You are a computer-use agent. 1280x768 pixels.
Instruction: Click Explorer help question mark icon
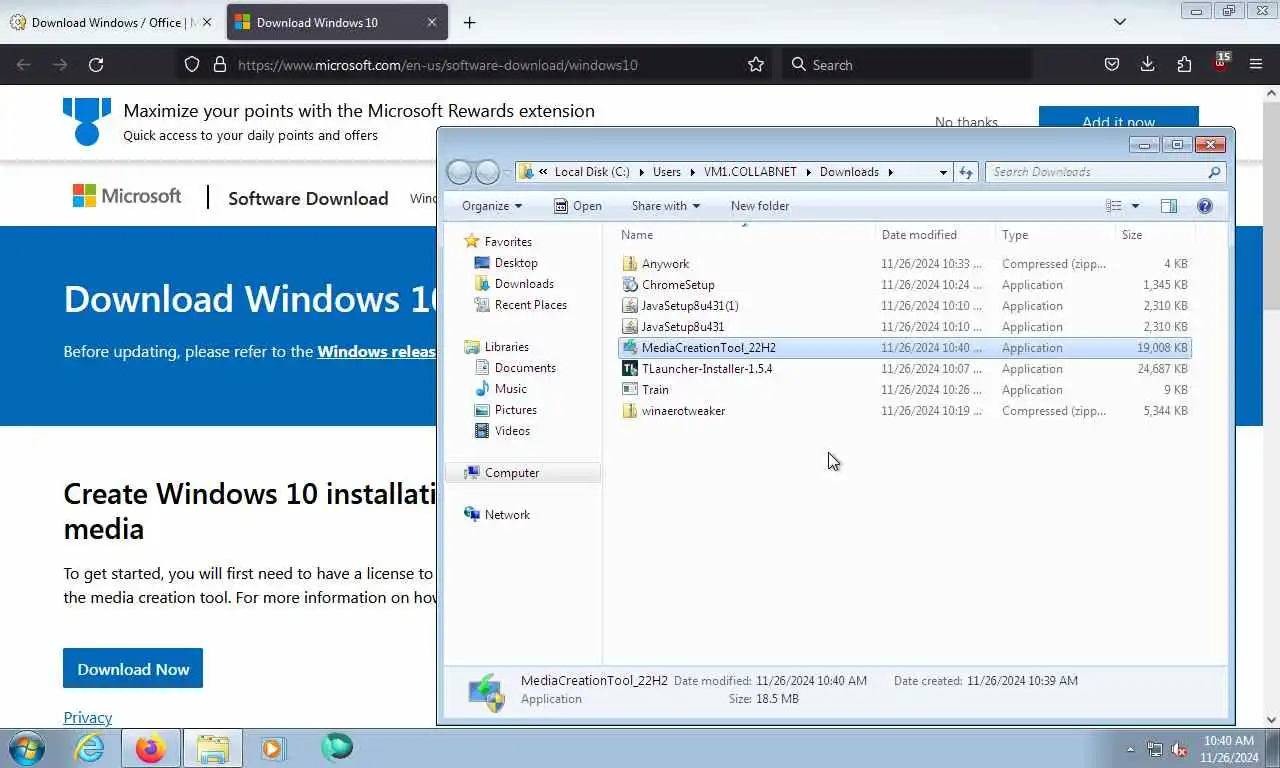(x=1205, y=206)
